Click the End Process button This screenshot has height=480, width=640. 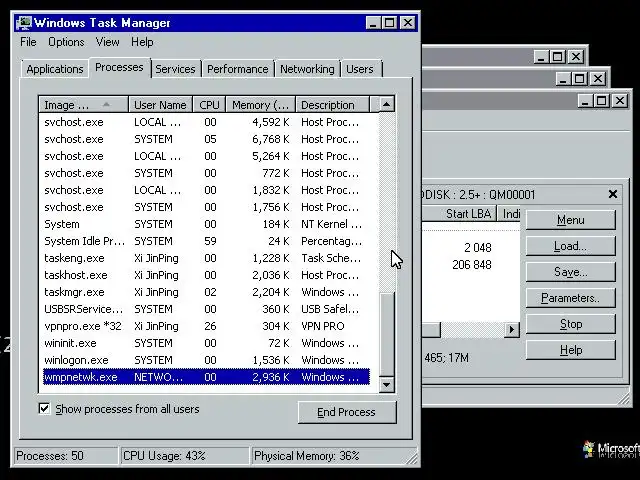(x=347, y=412)
